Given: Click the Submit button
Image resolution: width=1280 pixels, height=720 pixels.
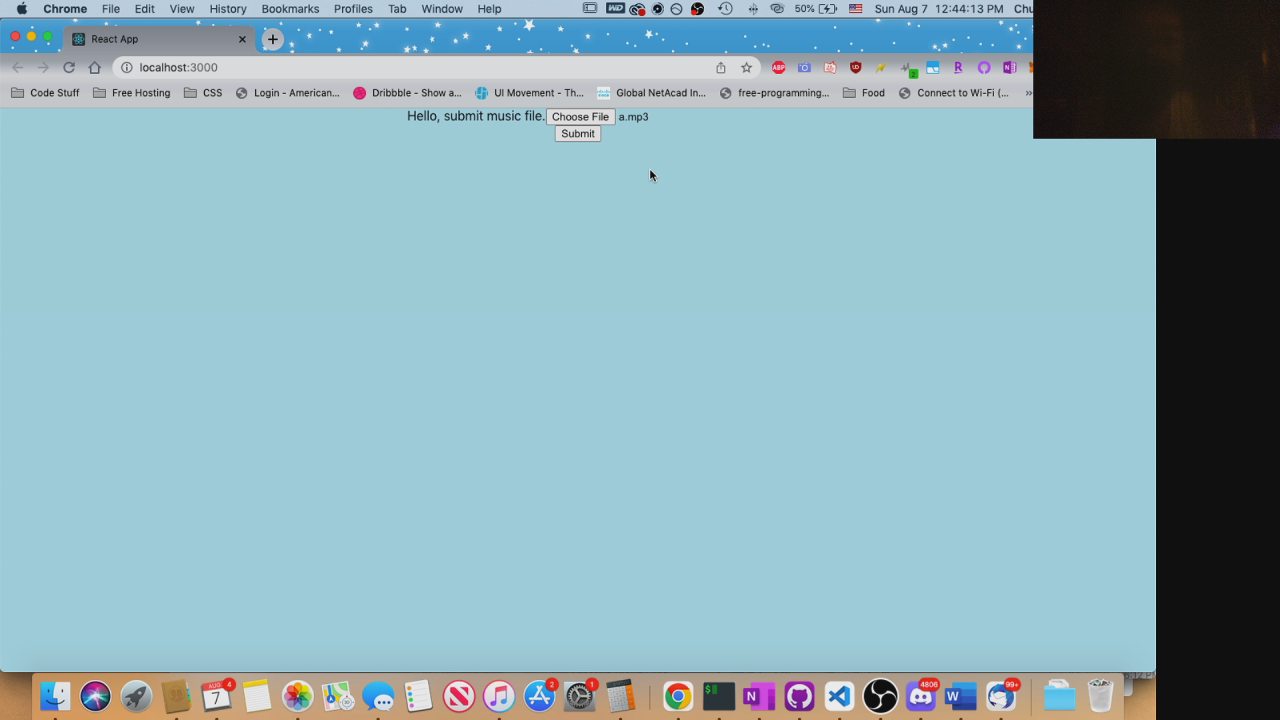Looking at the screenshot, I should tap(578, 134).
